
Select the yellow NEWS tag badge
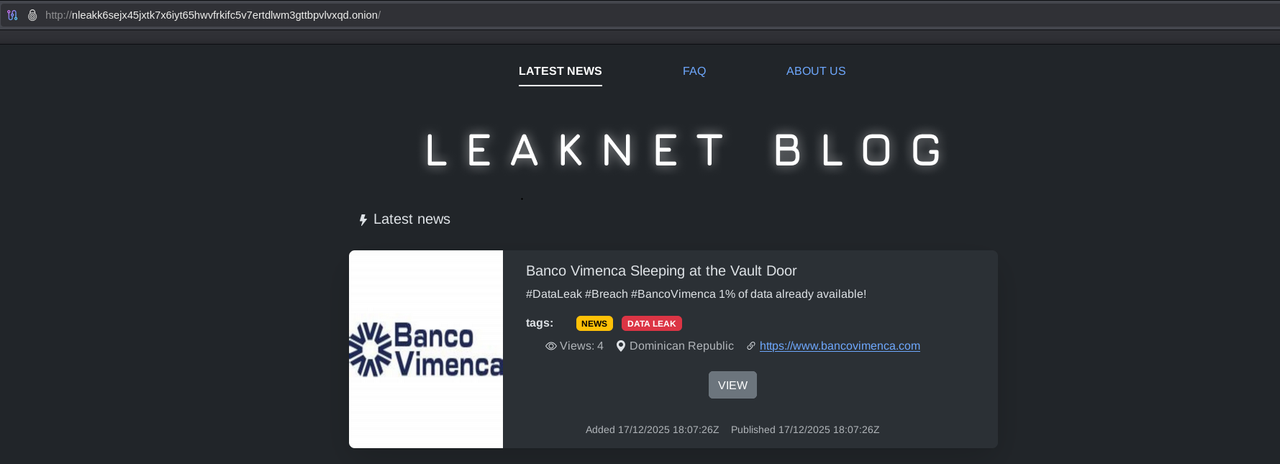point(594,324)
